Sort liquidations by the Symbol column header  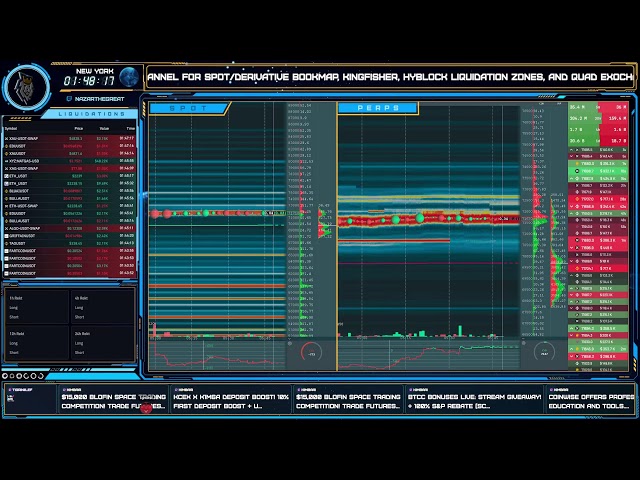point(12,128)
